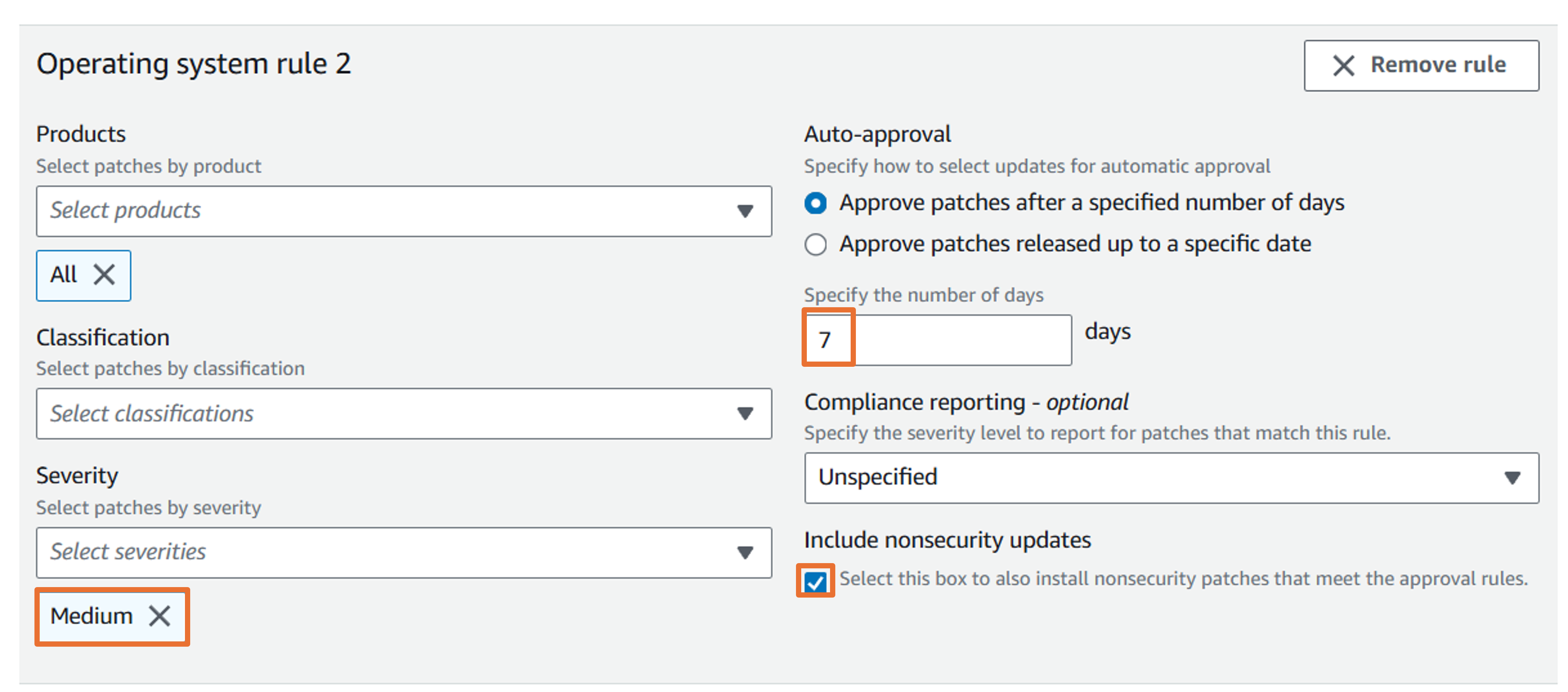Select 'Approve patches after a specified number of days'

tap(816, 203)
